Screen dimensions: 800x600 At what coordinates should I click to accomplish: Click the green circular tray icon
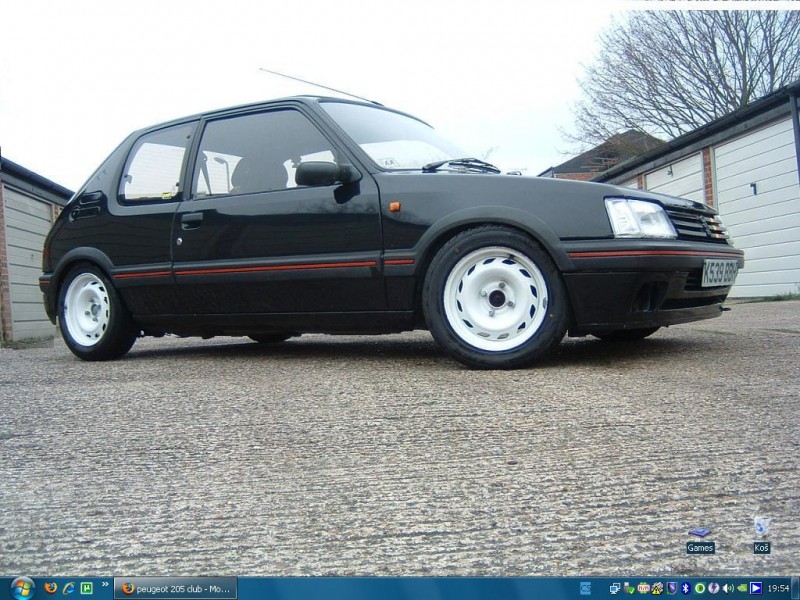pyautogui.click(x=699, y=588)
